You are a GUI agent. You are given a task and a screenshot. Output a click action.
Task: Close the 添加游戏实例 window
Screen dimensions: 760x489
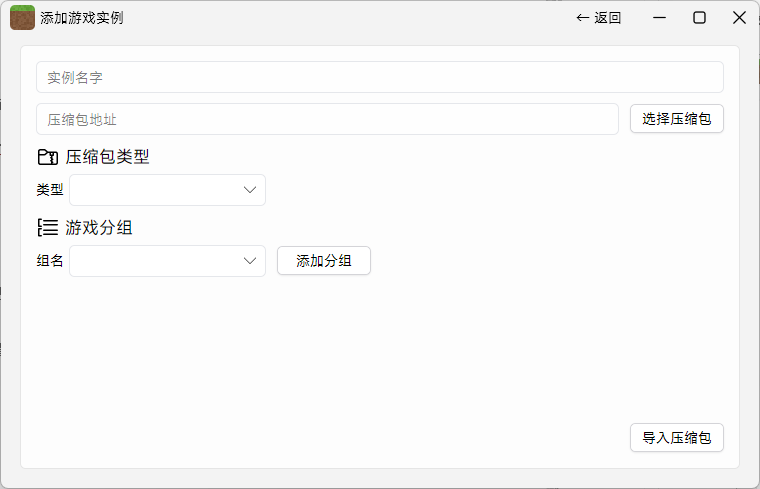(x=739, y=17)
